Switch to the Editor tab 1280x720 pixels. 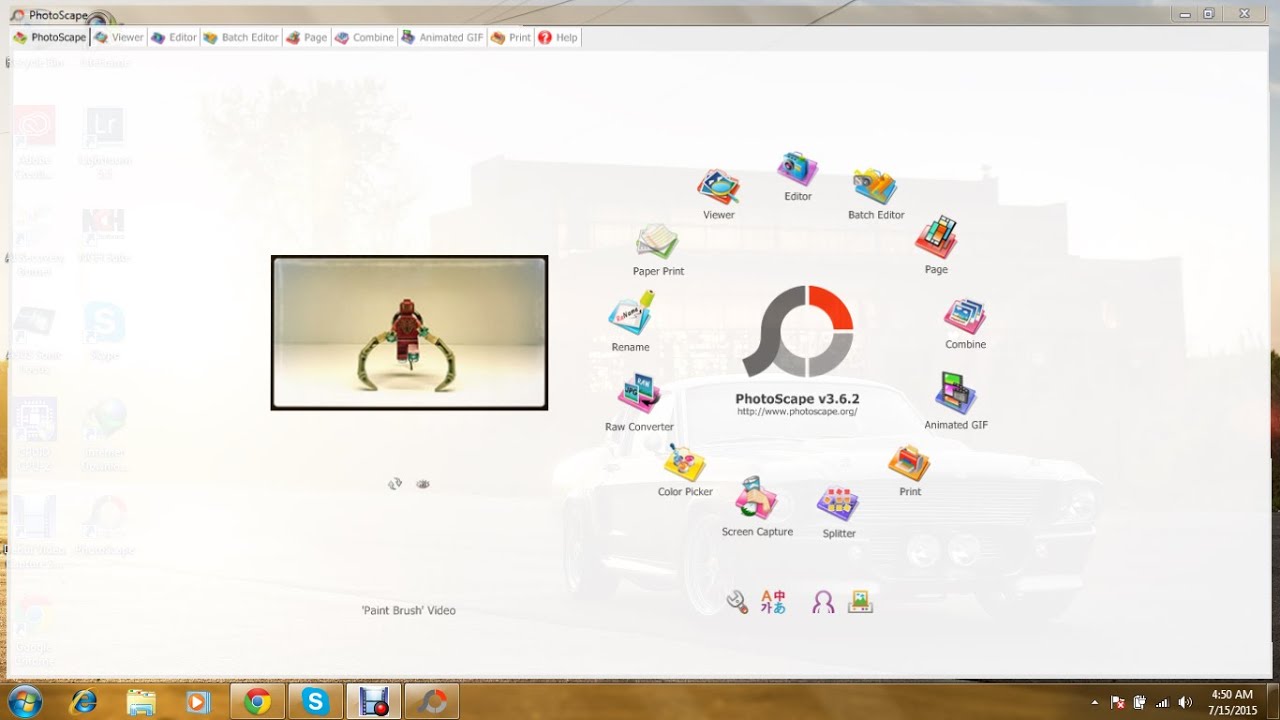pyautogui.click(x=174, y=37)
